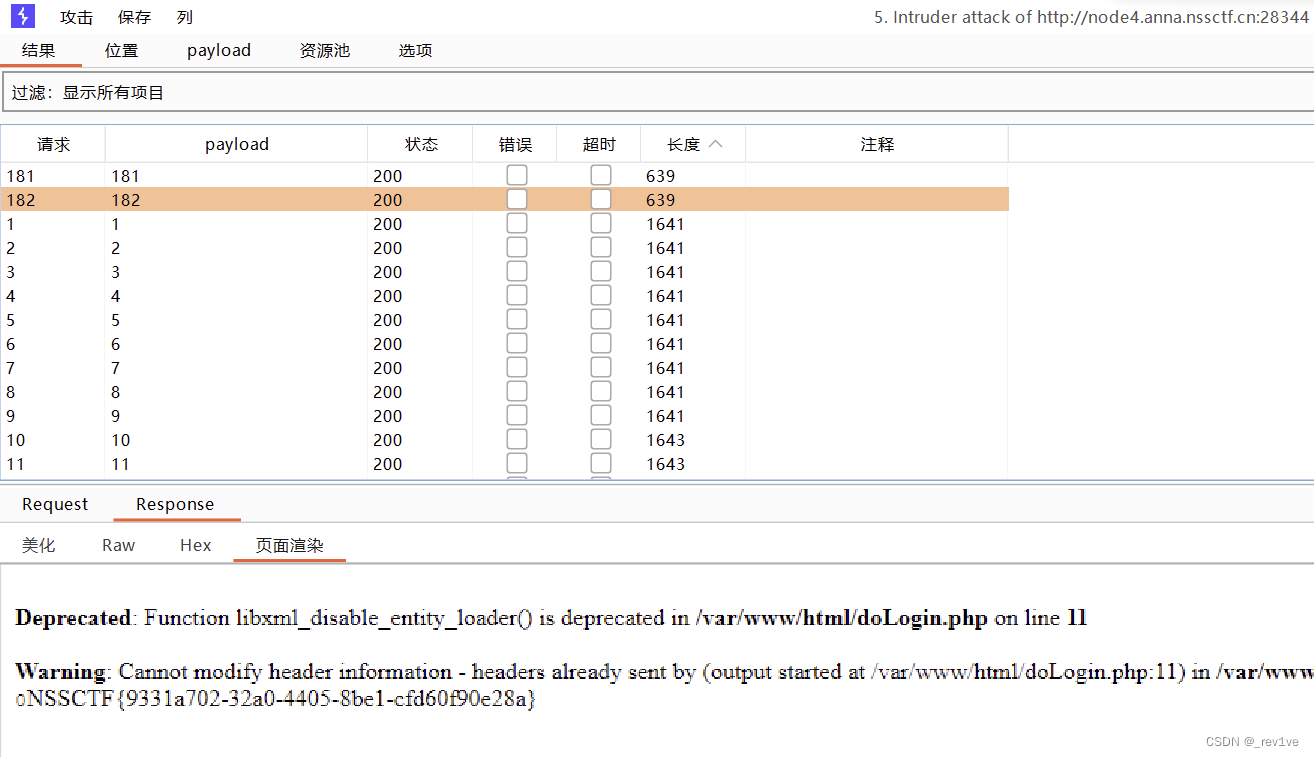Image resolution: width=1314 pixels, height=757 pixels.
Task: Click status 200 in row 5
Action: [x=387, y=320]
